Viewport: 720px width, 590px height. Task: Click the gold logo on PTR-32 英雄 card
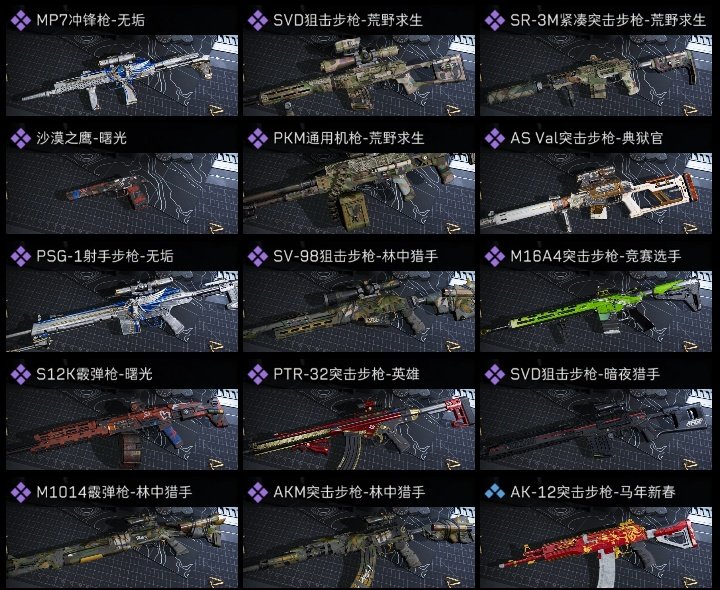(x=453, y=464)
